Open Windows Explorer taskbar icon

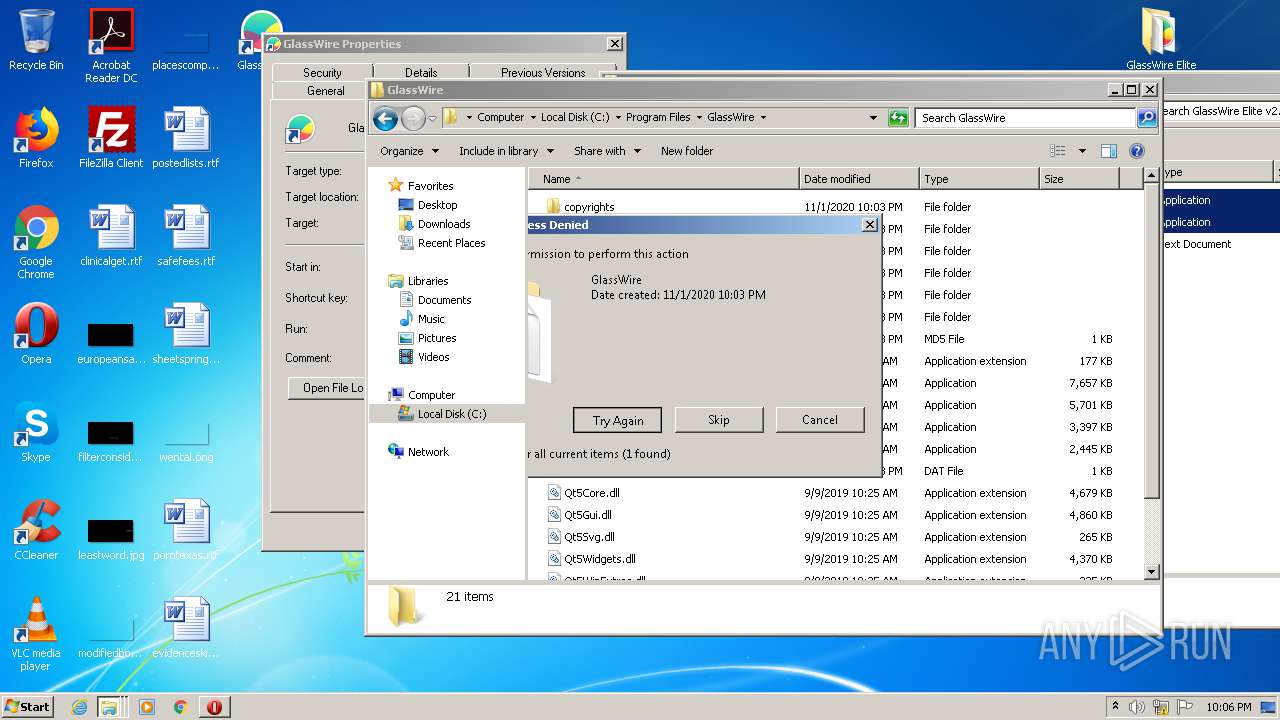111,707
